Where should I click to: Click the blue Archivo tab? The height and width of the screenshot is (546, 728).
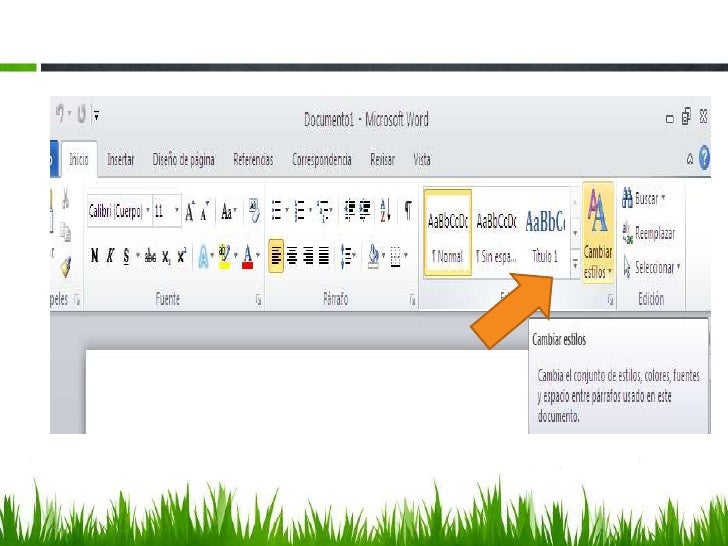click(x=54, y=159)
